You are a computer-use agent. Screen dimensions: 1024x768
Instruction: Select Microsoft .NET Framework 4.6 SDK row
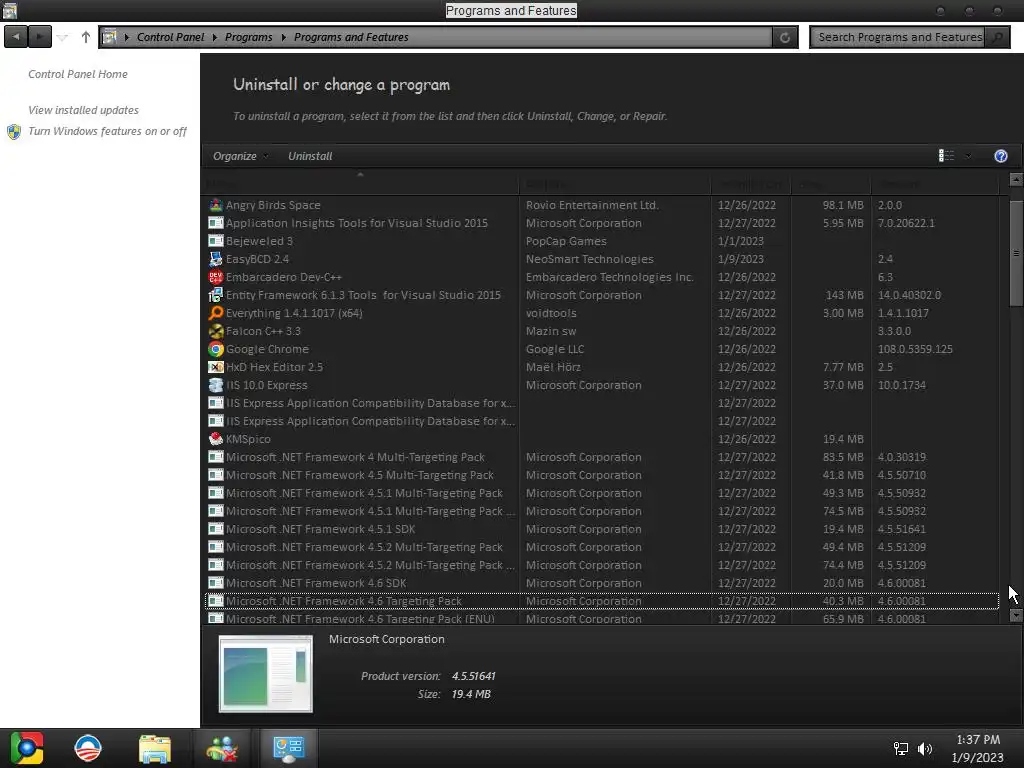(x=601, y=583)
